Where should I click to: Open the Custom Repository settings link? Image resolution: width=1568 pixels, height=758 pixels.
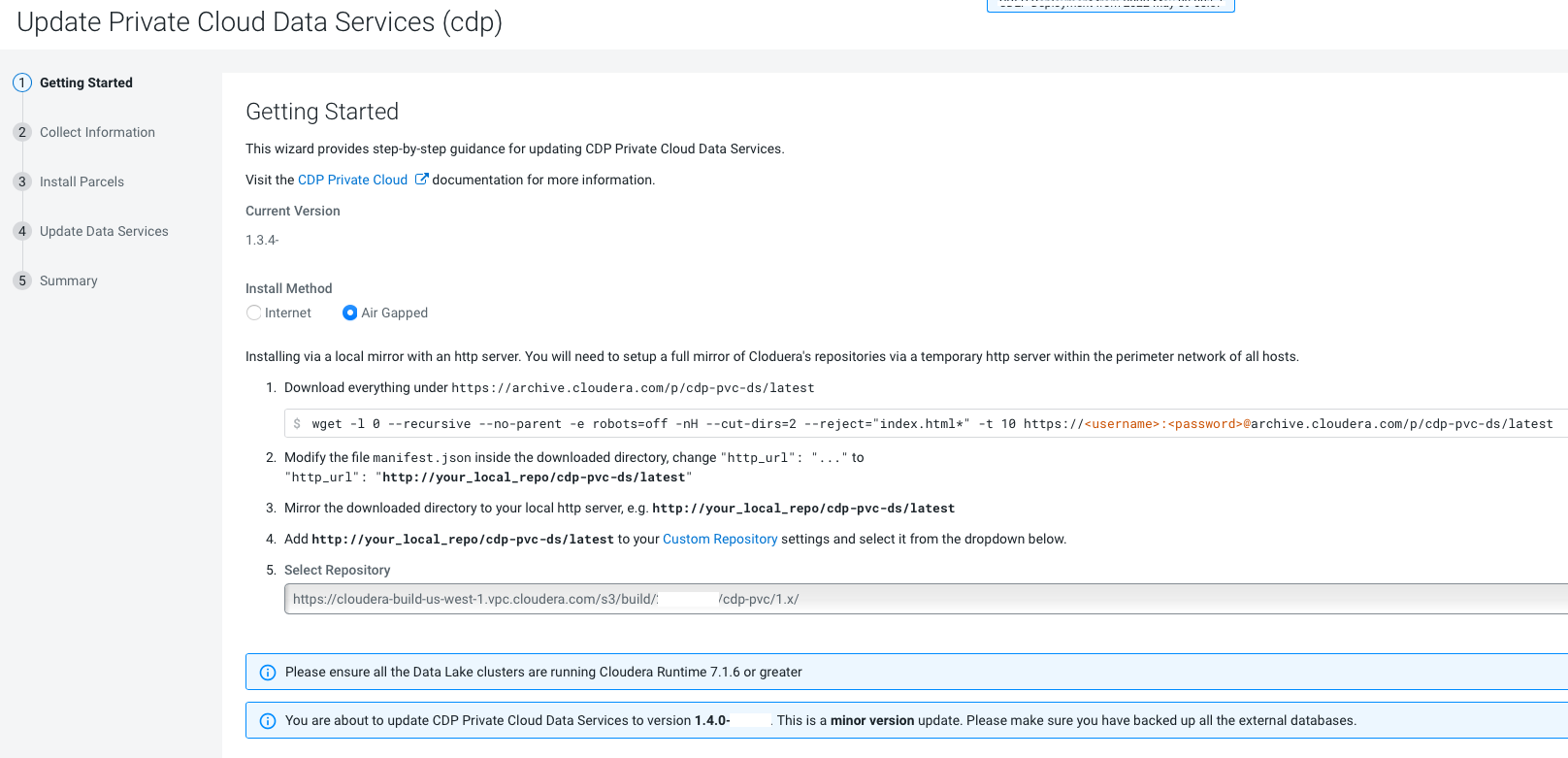tap(719, 539)
